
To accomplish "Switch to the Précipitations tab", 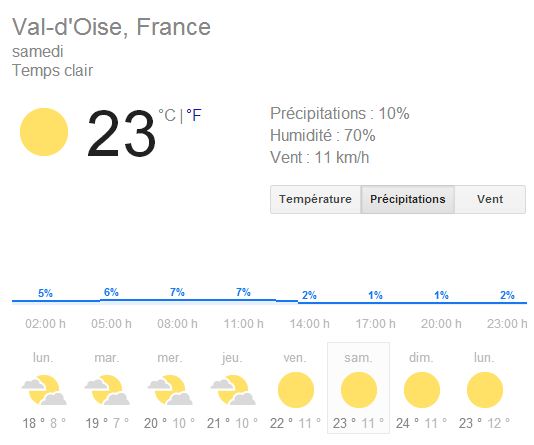I will coord(408,199).
